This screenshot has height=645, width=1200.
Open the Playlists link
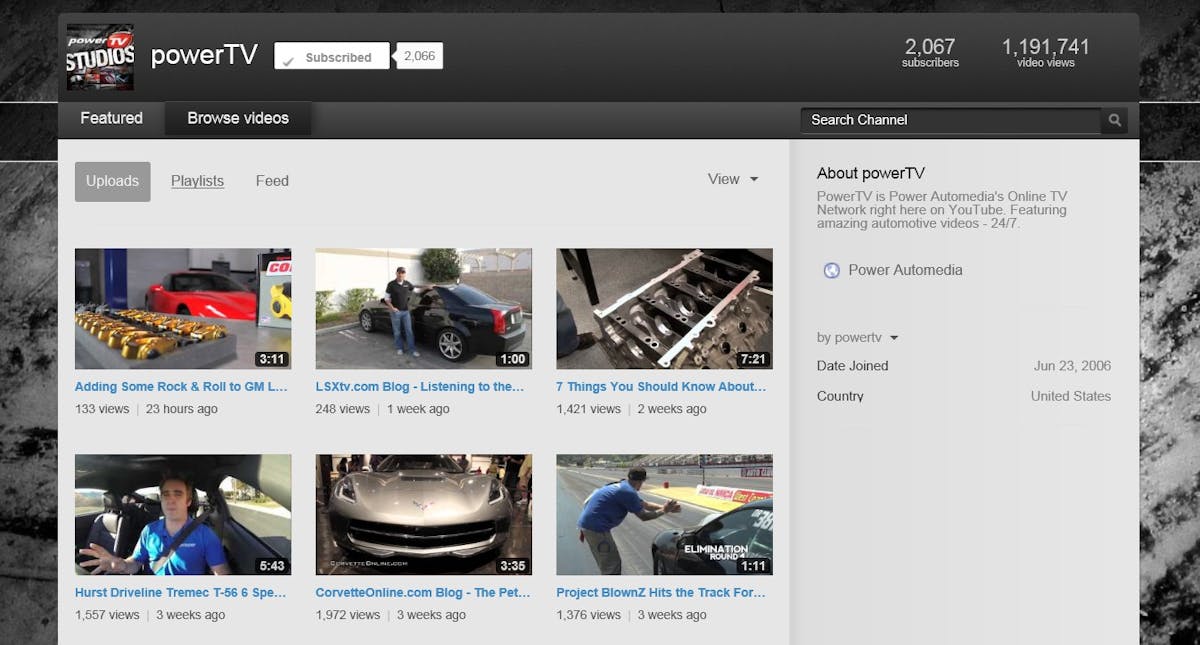tap(197, 181)
